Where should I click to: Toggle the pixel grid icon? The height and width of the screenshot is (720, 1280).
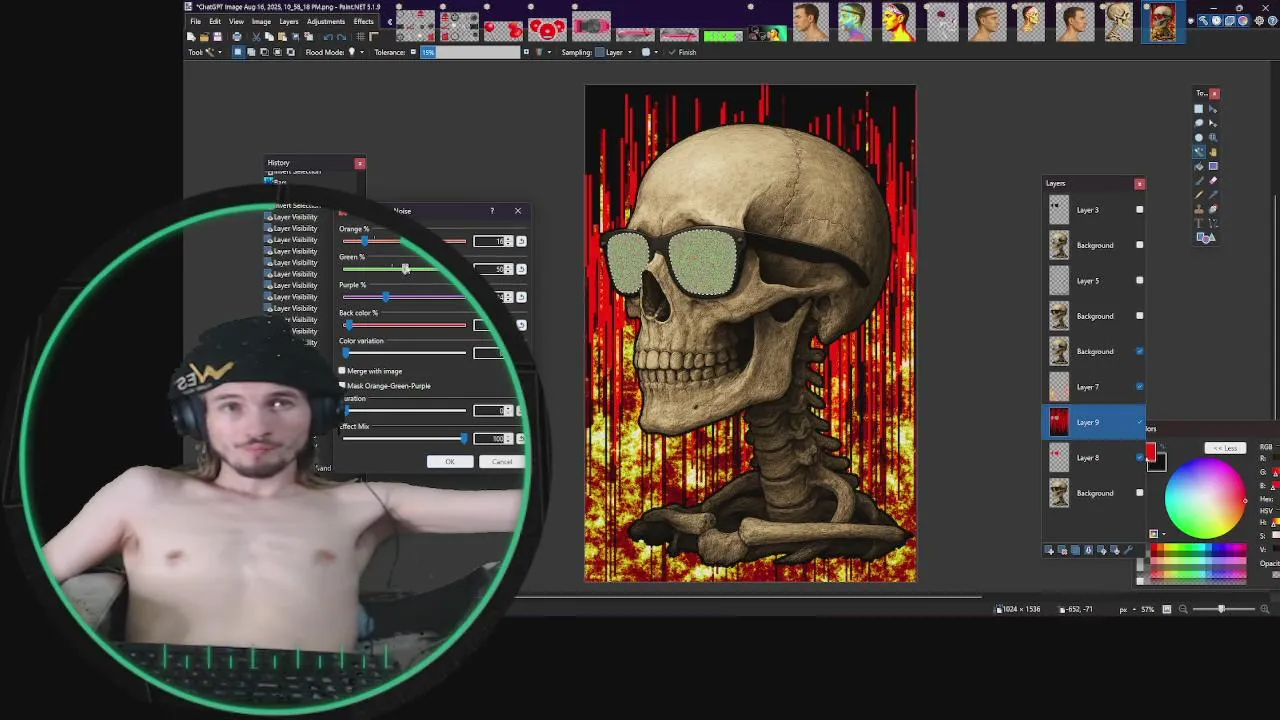(361, 36)
